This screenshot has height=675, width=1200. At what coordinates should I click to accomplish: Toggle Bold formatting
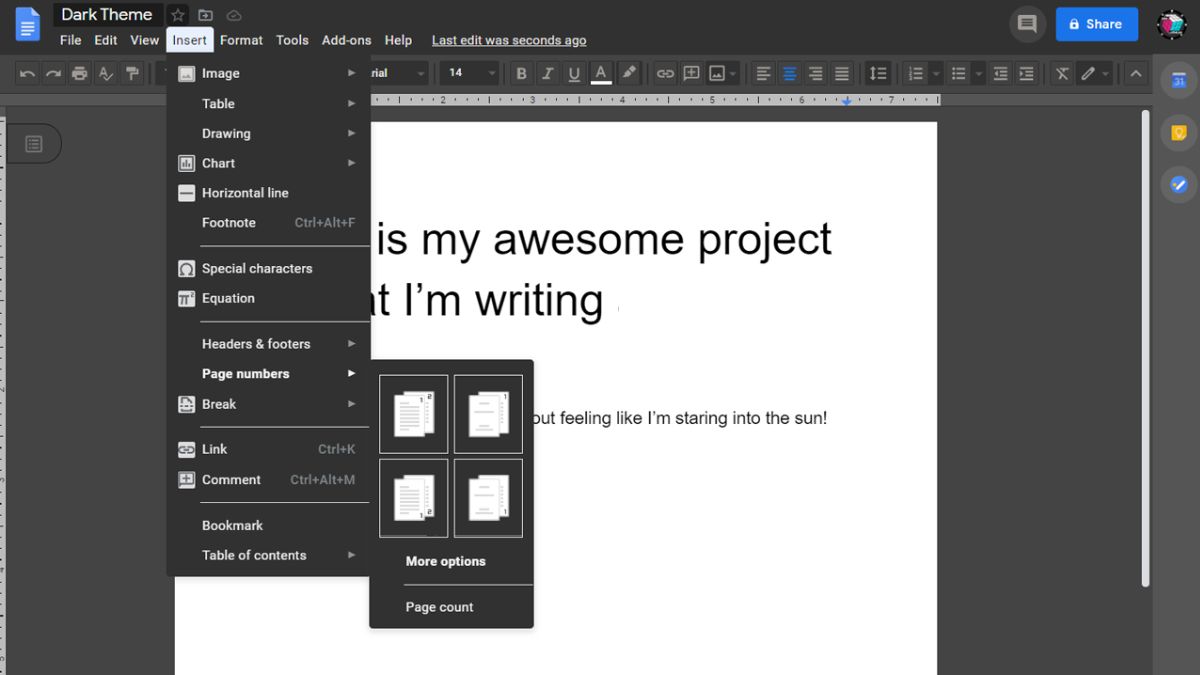pos(521,73)
